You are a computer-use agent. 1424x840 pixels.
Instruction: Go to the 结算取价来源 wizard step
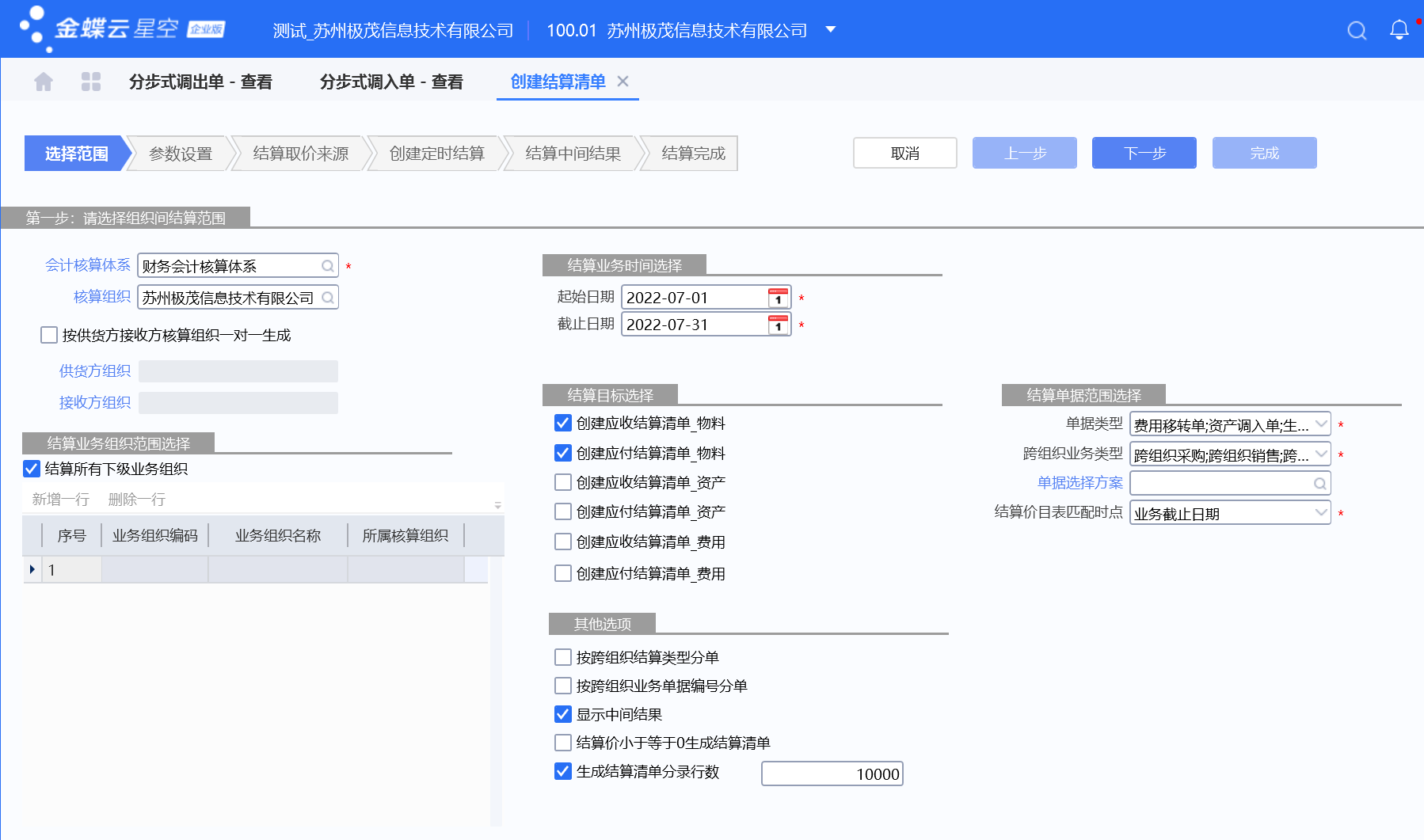click(301, 154)
